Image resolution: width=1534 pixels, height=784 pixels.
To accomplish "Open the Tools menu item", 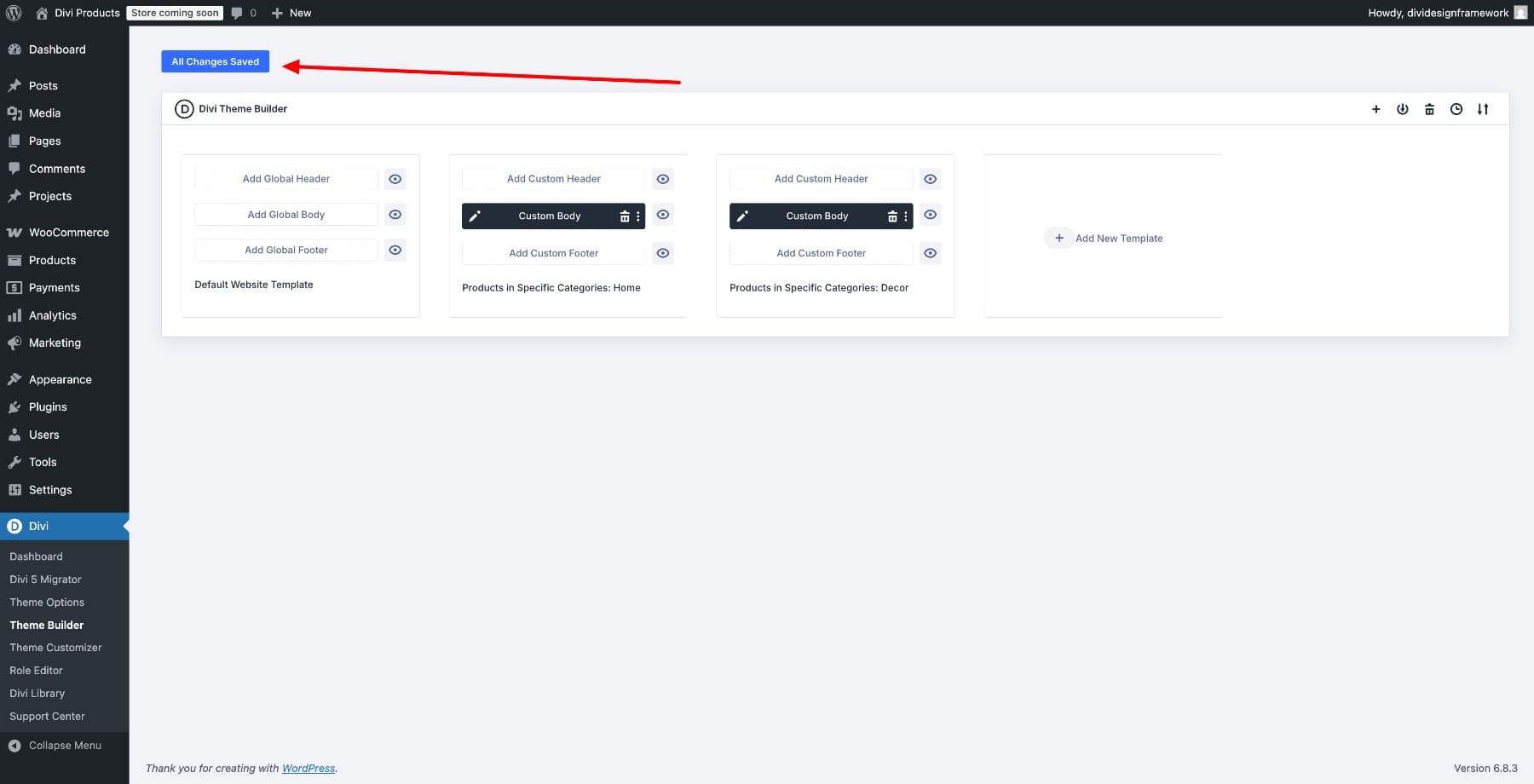I will (43, 463).
